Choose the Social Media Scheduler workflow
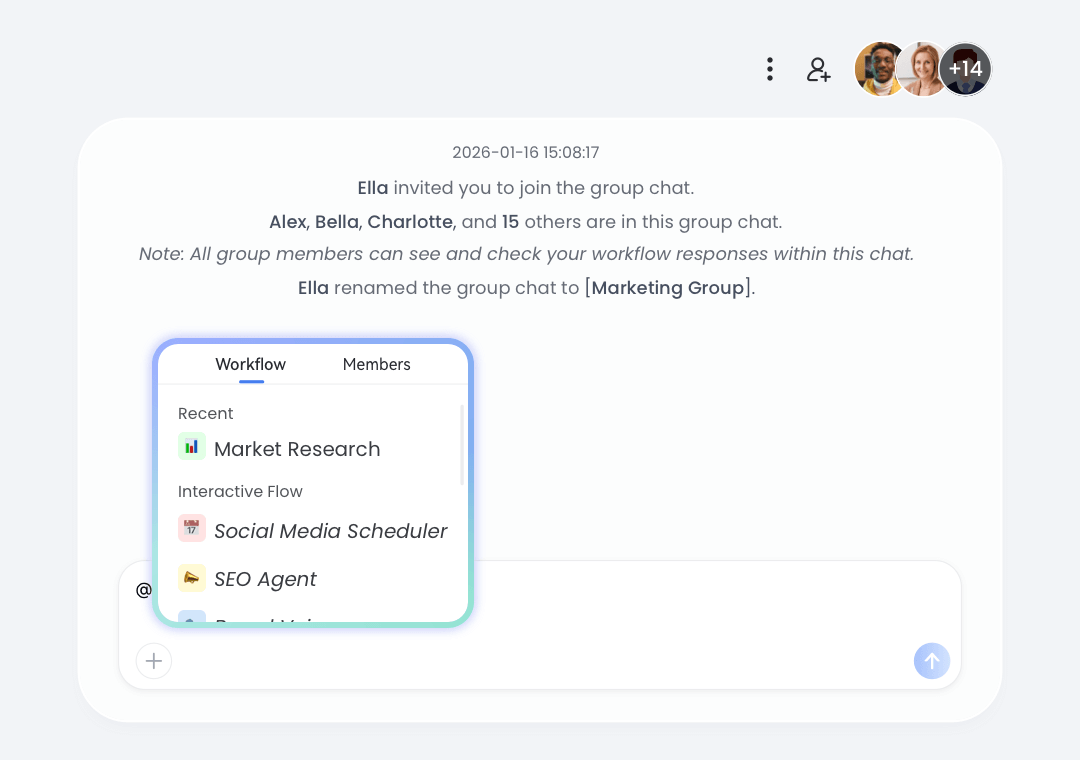1080x760 pixels. click(330, 531)
